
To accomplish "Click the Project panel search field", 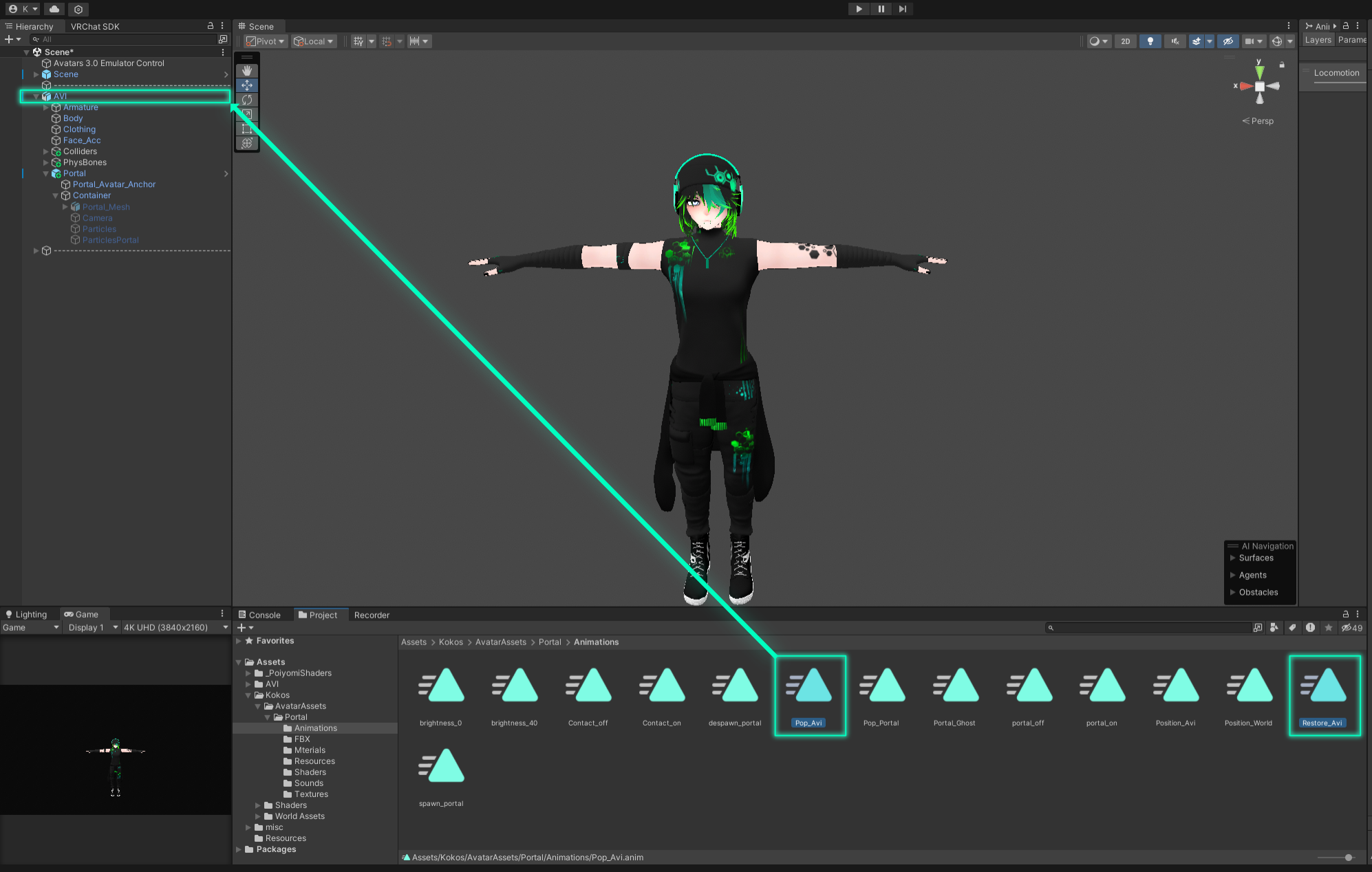I will [x=1148, y=627].
